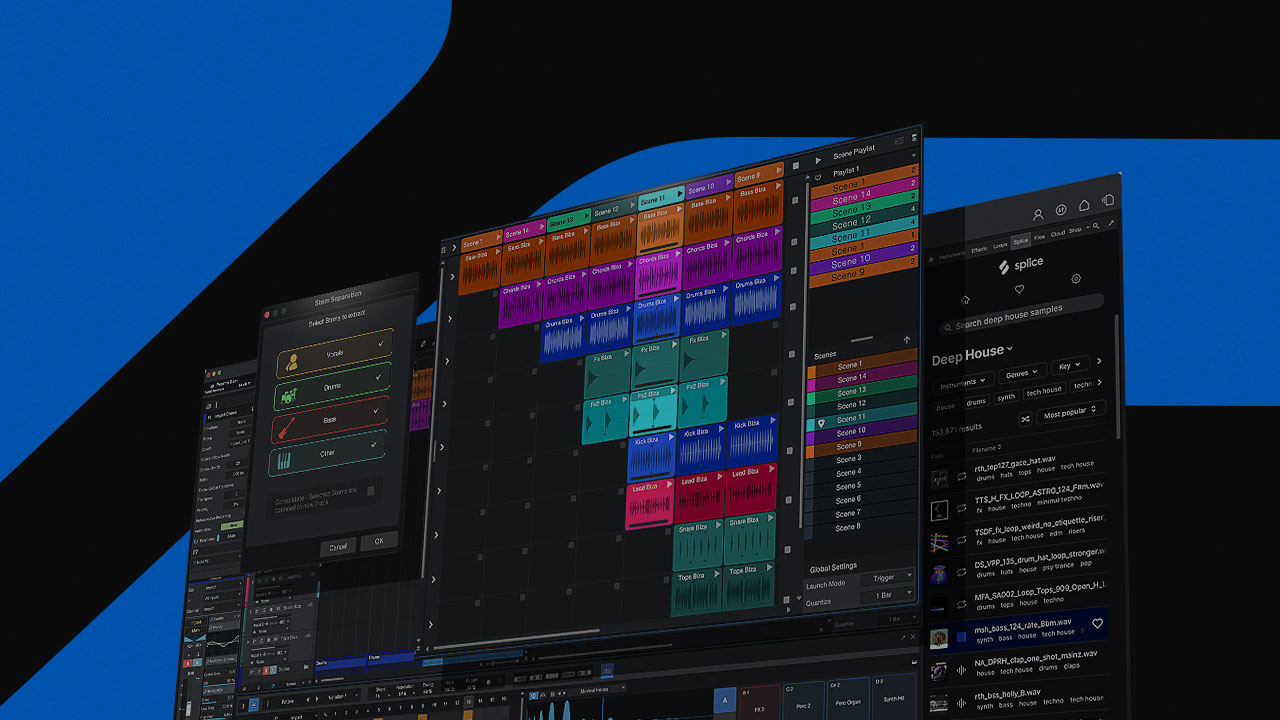Image resolution: width=1280 pixels, height=720 pixels.
Task: Favorite the msh_bass_124_rate_Bbm.wav sample
Action: [x=1097, y=624]
